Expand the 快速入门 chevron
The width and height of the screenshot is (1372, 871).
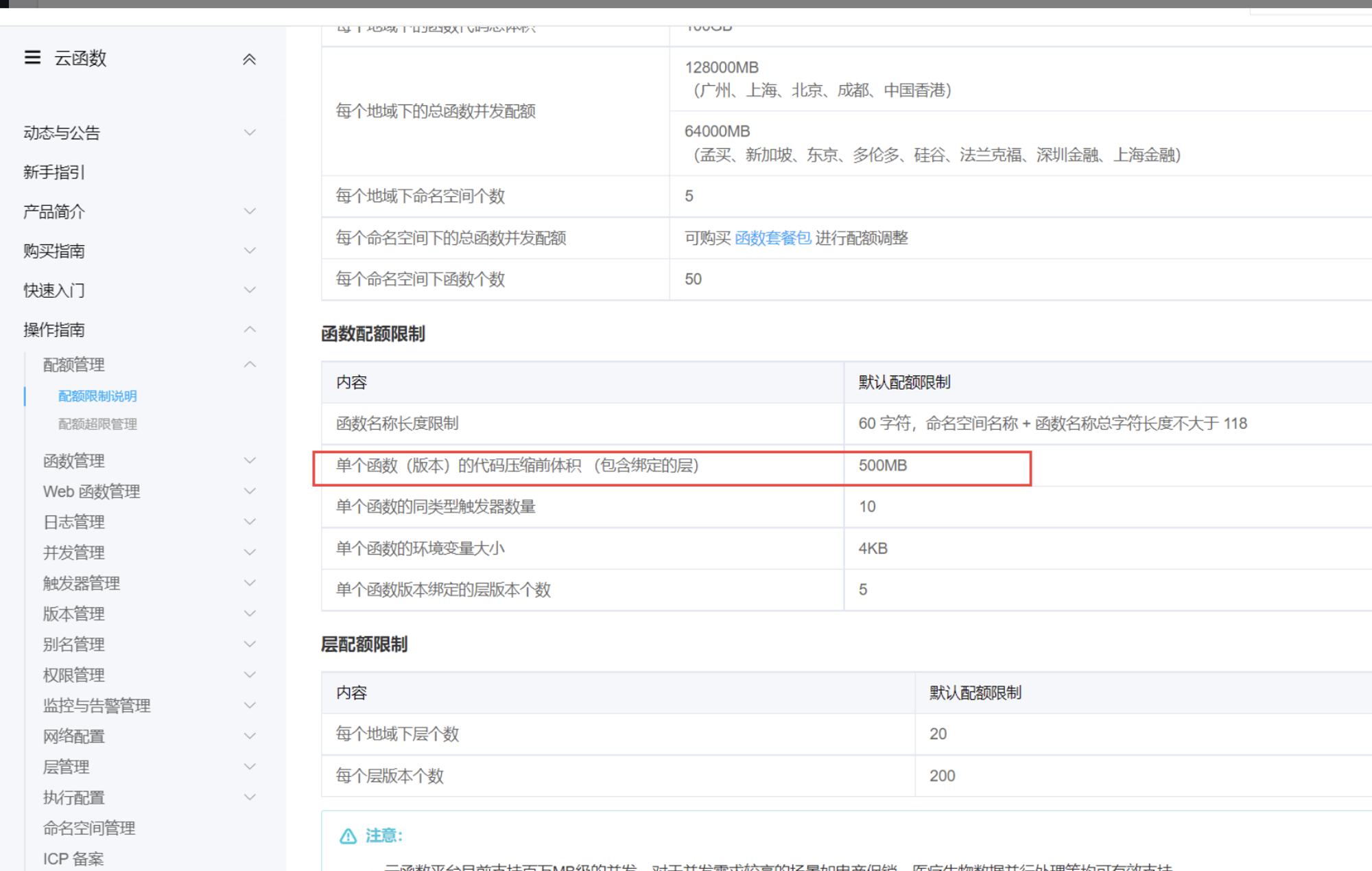coord(250,290)
